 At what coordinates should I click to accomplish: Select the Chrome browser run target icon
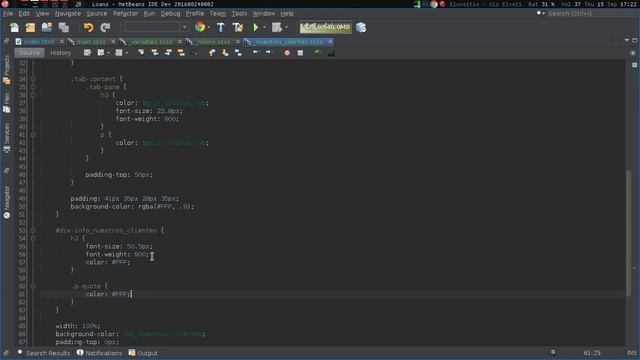pyautogui.click(x=200, y=27)
